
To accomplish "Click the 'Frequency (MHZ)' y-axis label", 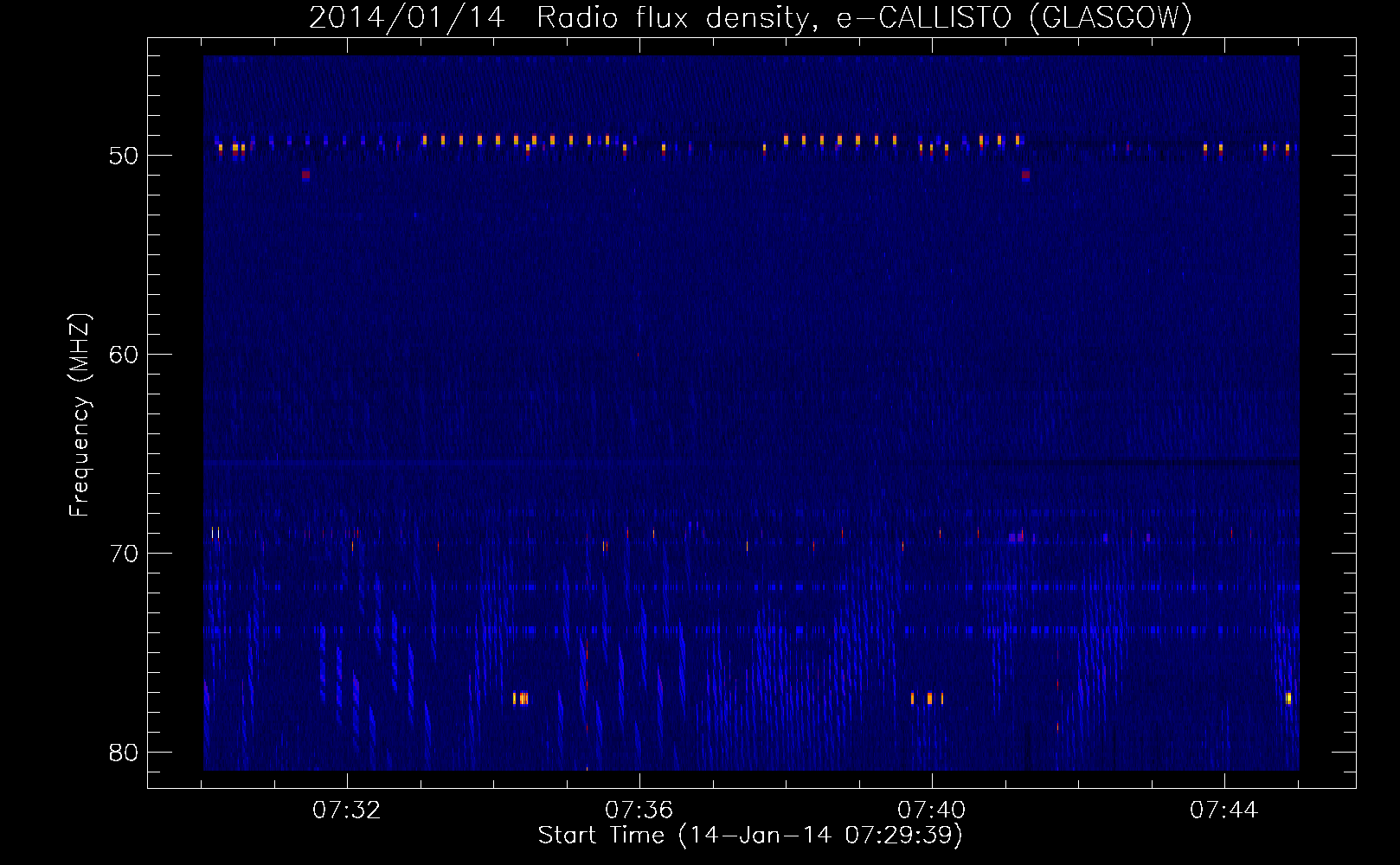I will click(80, 415).
